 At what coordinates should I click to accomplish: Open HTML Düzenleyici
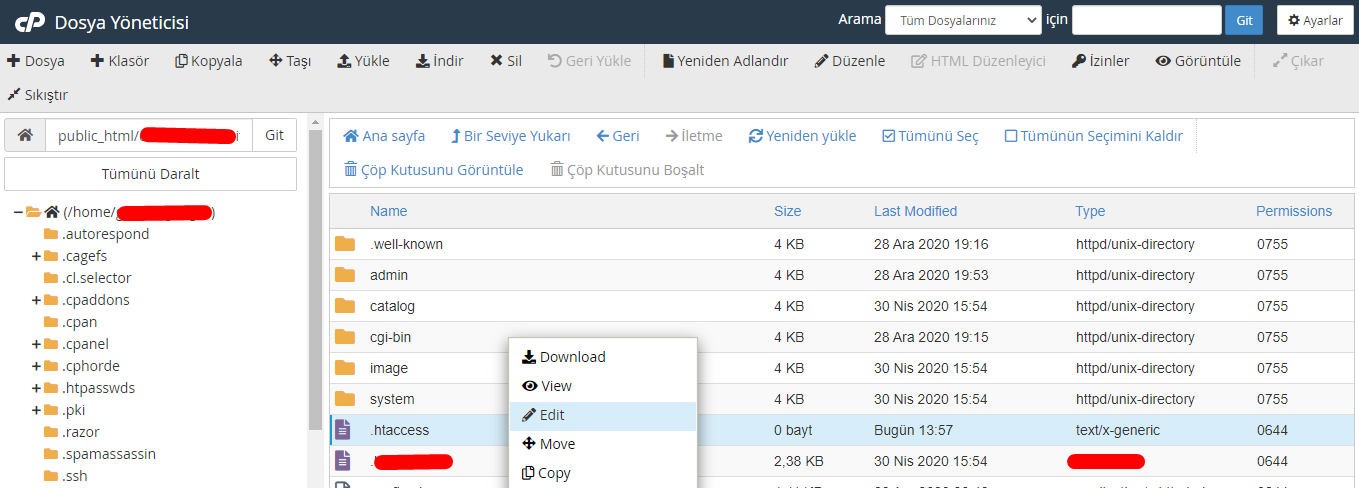[978, 61]
